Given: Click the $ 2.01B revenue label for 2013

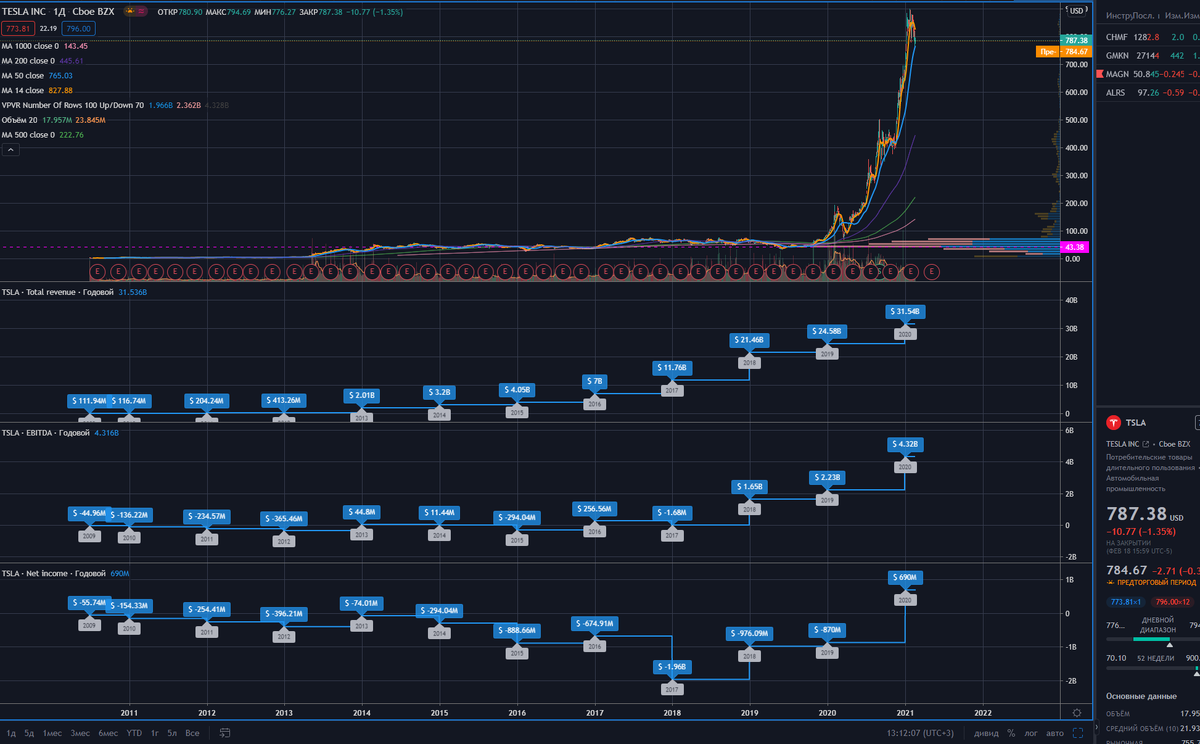Looking at the screenshot, I should (362, 395).
